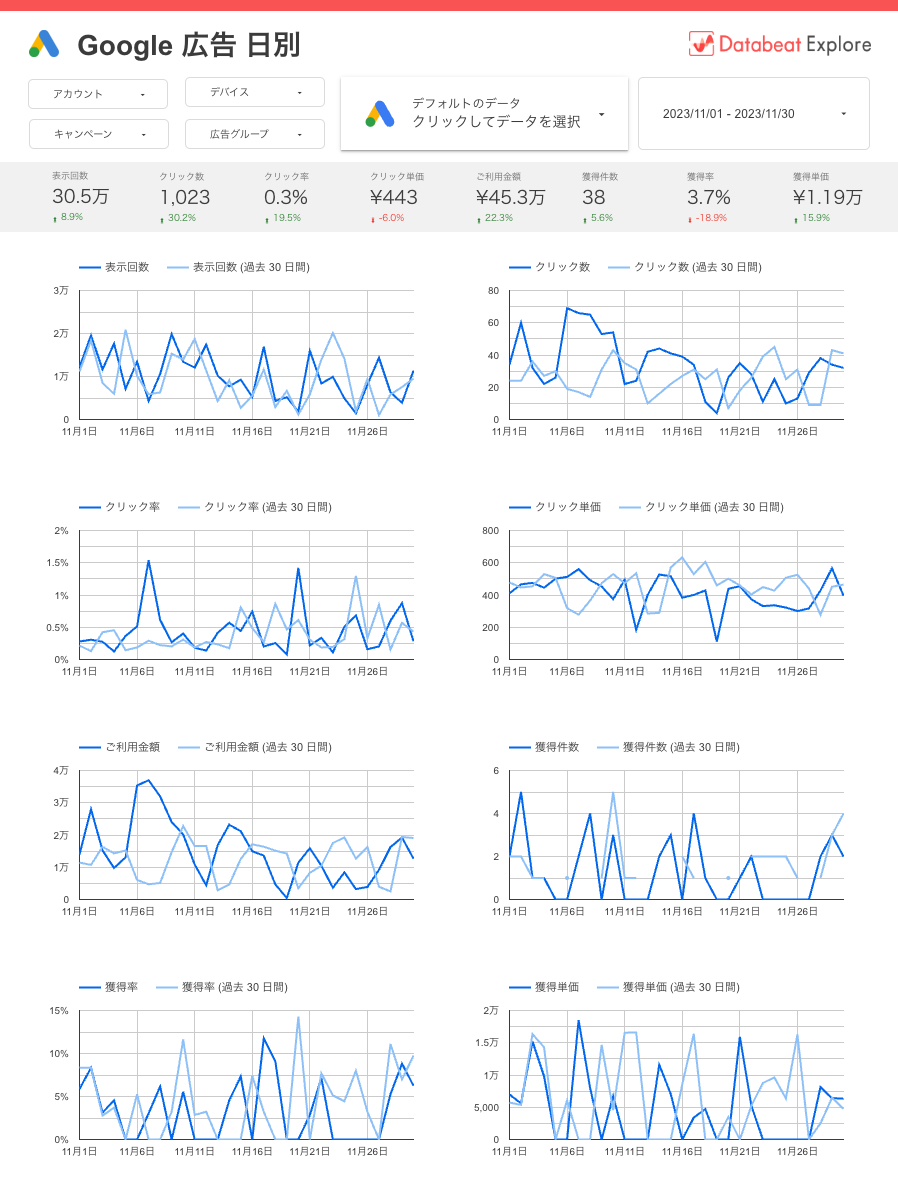This screenshot has height=1198, width=898.
Task: Click the Google Ads icon in data selector
Action: pos(379,114)
